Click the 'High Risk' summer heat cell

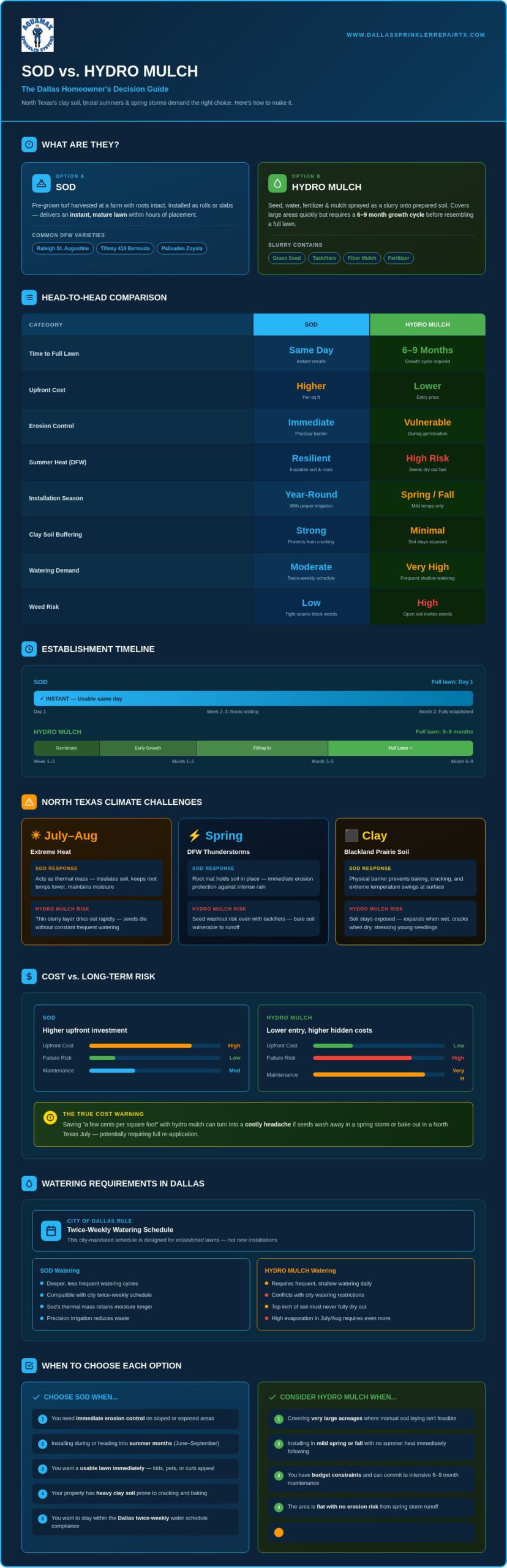[427, 462]
